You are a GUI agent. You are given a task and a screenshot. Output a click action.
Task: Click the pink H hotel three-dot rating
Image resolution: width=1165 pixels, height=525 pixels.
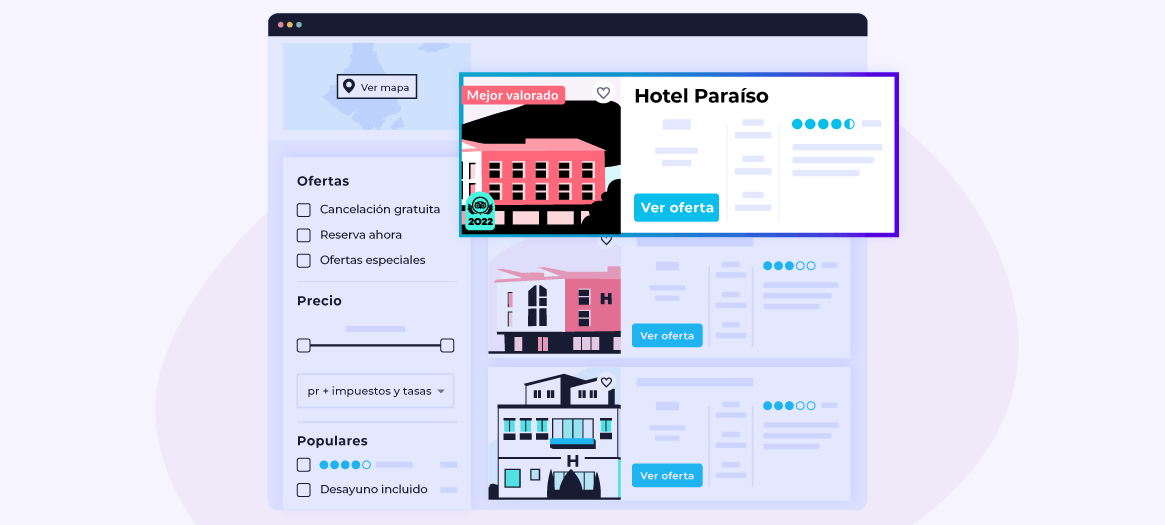click(789, 265)
